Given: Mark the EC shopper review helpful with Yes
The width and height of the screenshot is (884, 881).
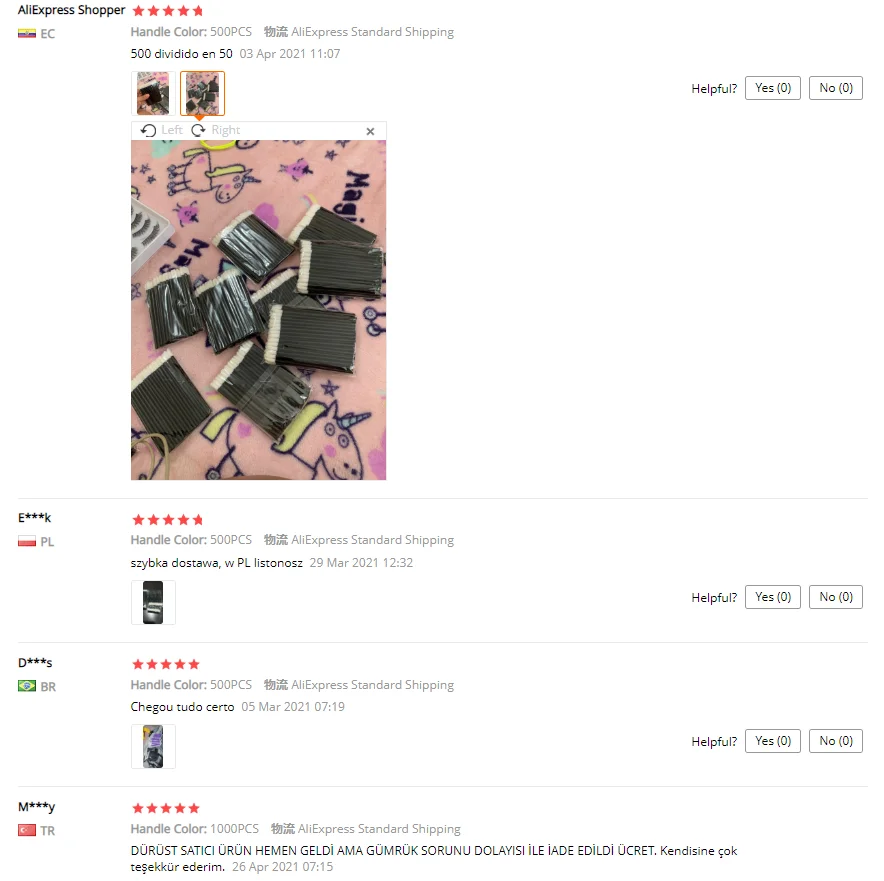Looking at the screenshot, I should (x=773, y=88).
